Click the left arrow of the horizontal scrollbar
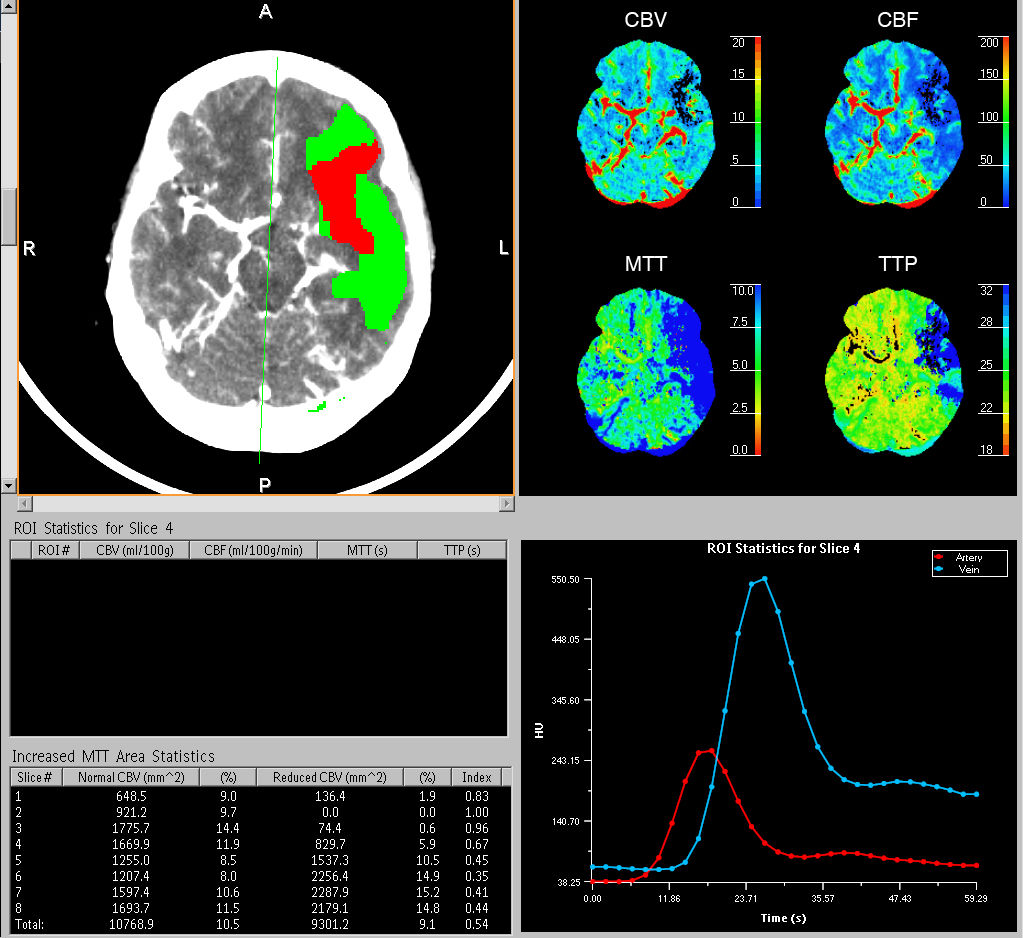1023x938 pixels. point(24,503)
